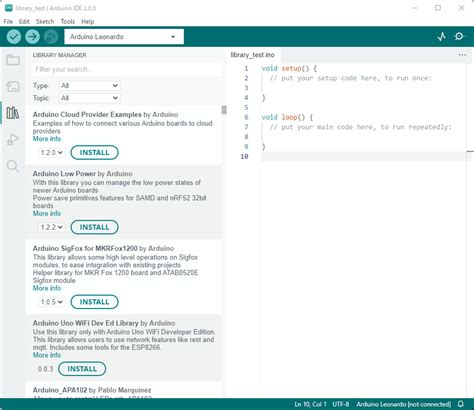Click the 0.0.3 version label
The height and width of the screenshot is (410, 474).
[x=45, y=369]
